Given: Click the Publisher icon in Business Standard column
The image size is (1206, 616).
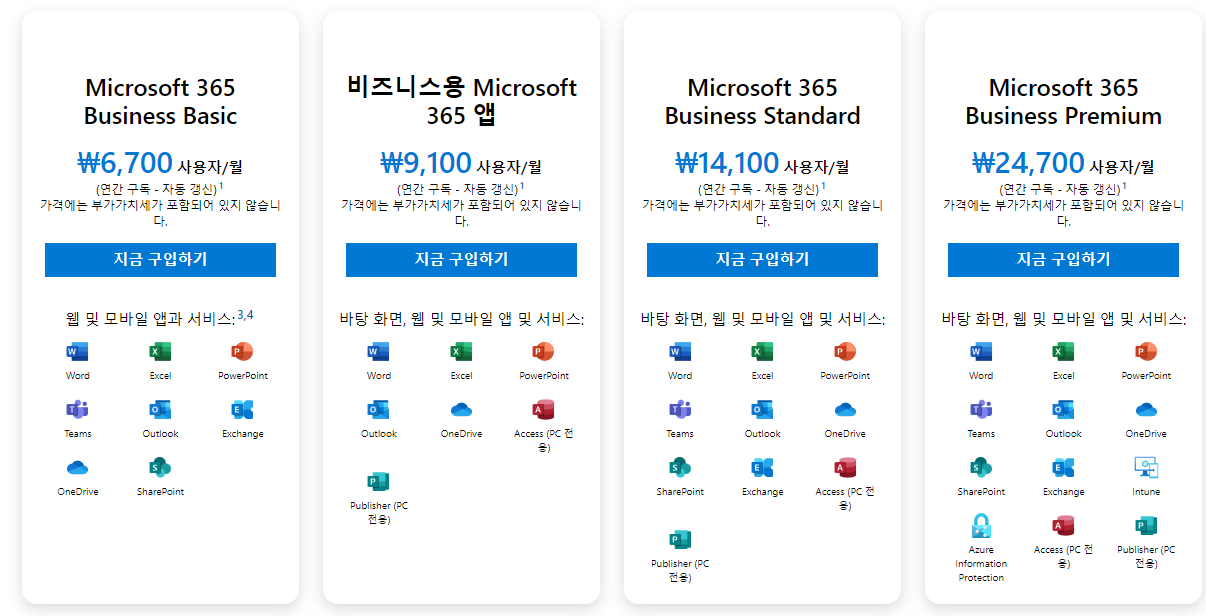Looking at the screenshot, I should (679, 539).
